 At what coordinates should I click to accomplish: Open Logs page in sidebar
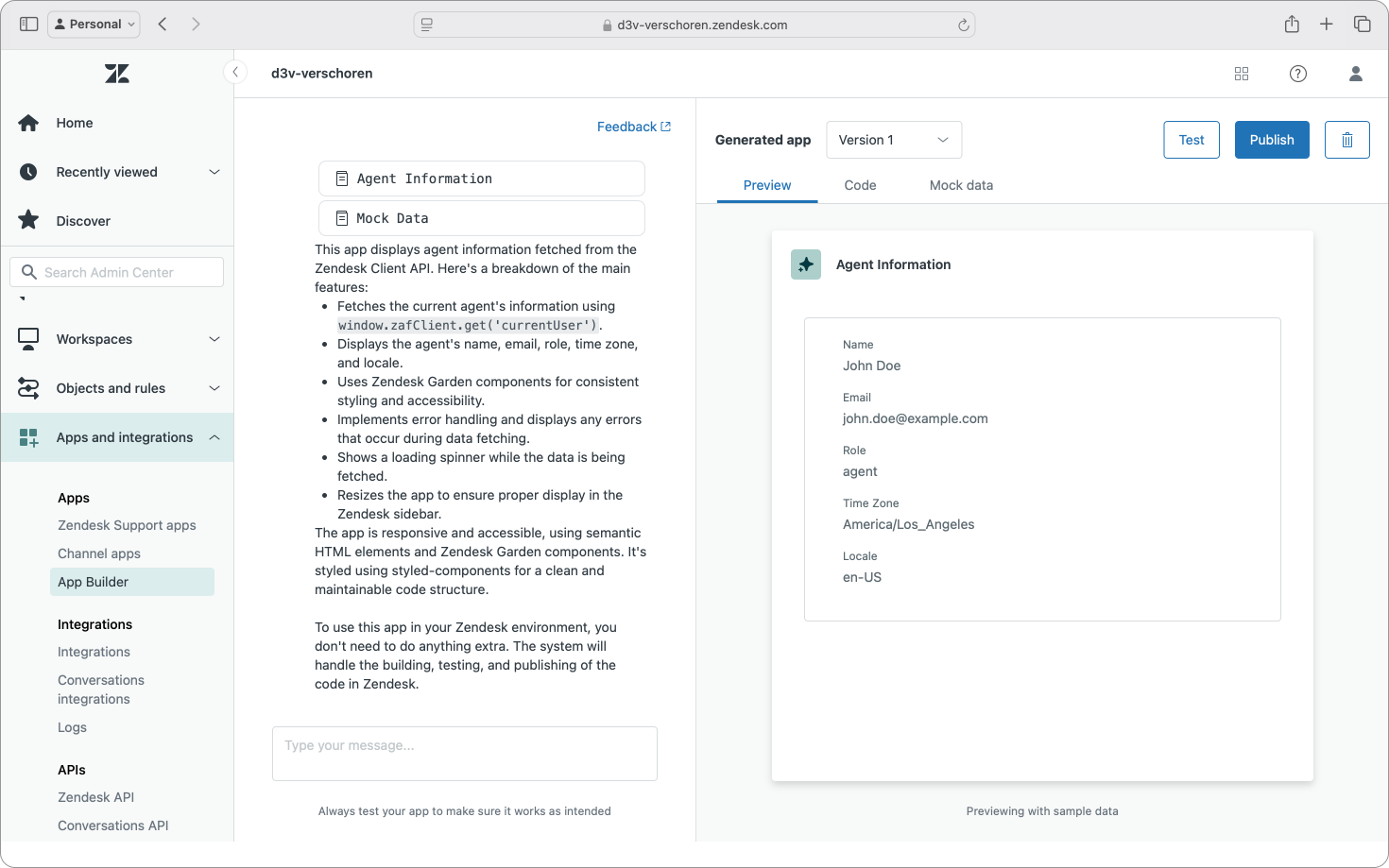[x=72, y=727]
